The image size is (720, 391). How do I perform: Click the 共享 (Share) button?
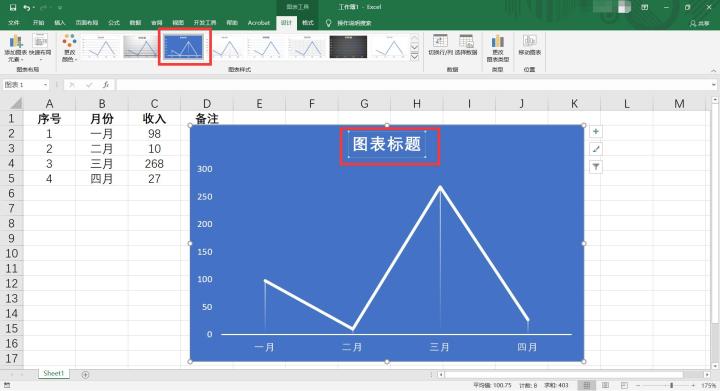pyautogui.click(x=699, y=23)
